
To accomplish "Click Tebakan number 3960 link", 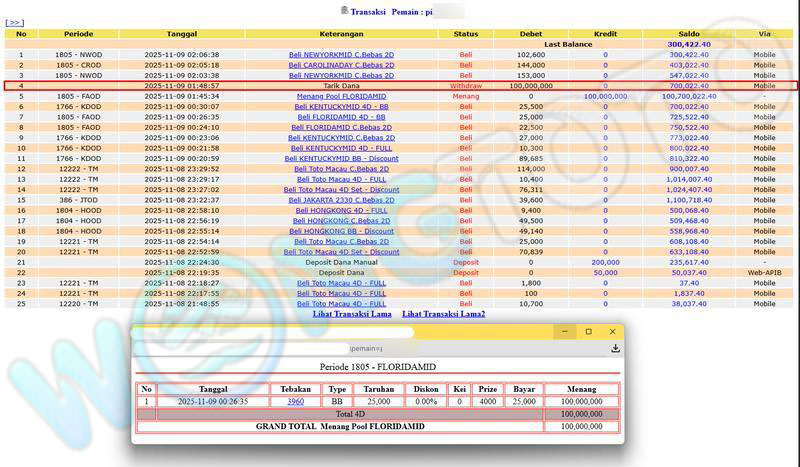I will point(295,401).
